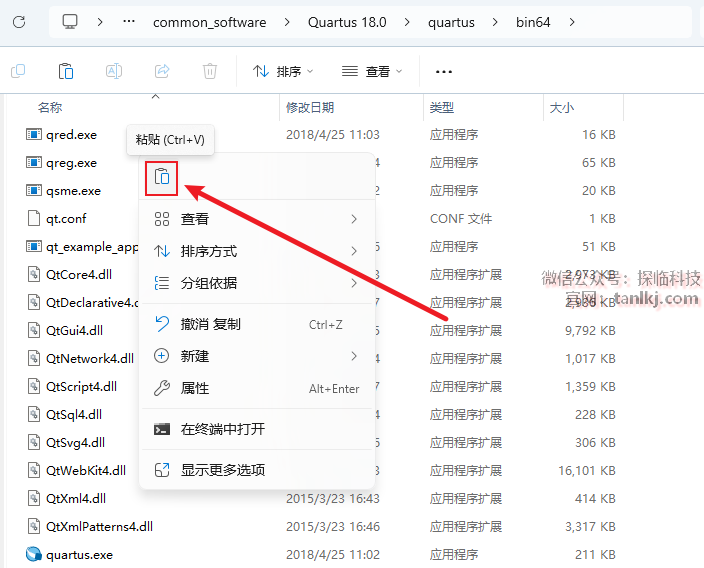Click the QtSvg4.dll file icon
This screenshot has height=568, width=704.
point(34,442)
